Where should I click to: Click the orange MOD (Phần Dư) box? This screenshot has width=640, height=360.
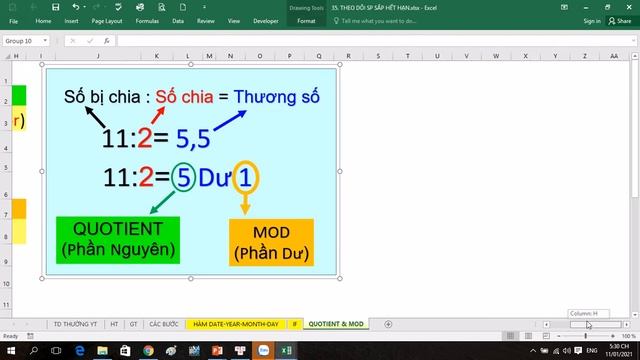pyautogui.click(x=271, y=242)
